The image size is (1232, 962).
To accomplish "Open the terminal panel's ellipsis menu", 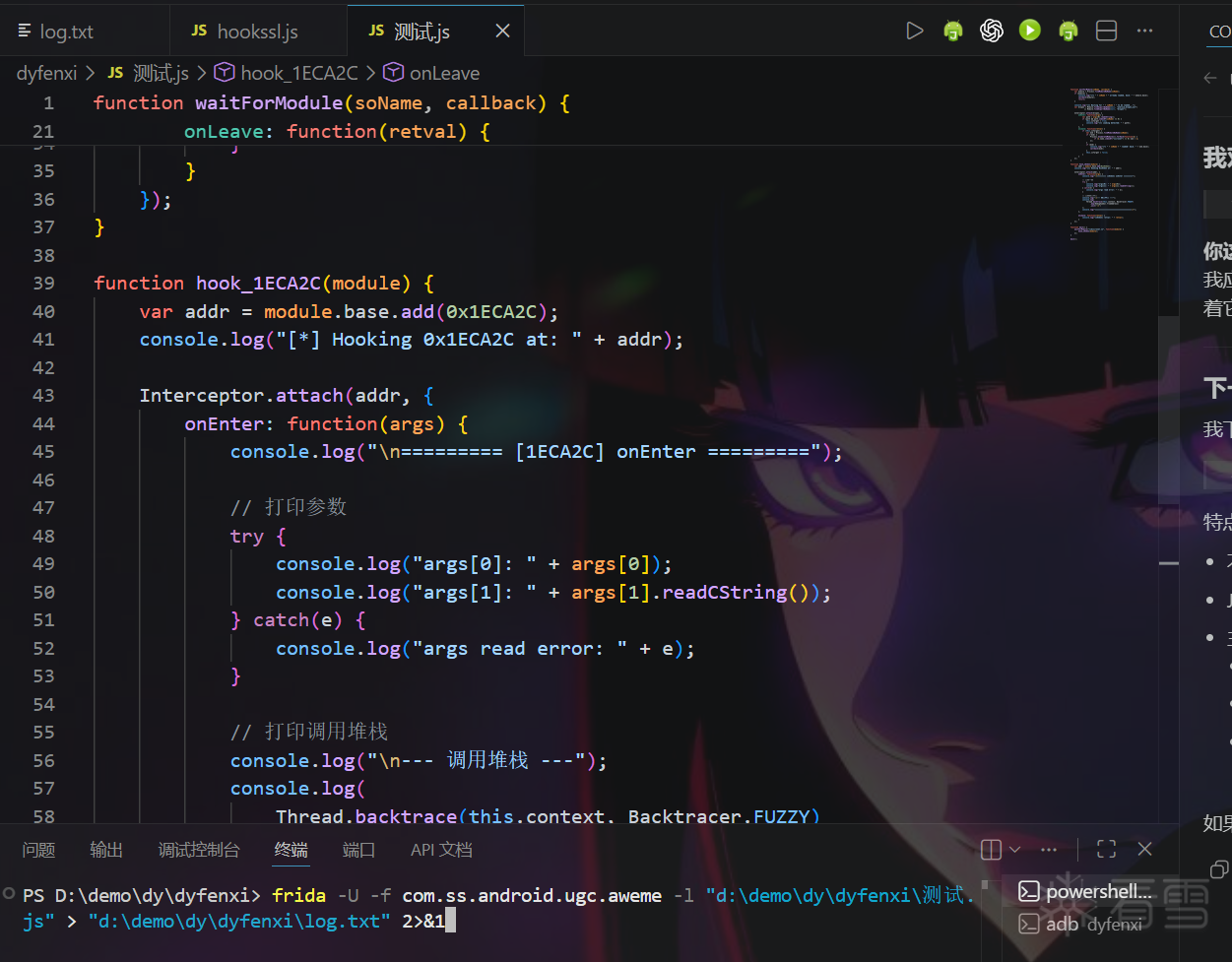I will point(1049,850).
